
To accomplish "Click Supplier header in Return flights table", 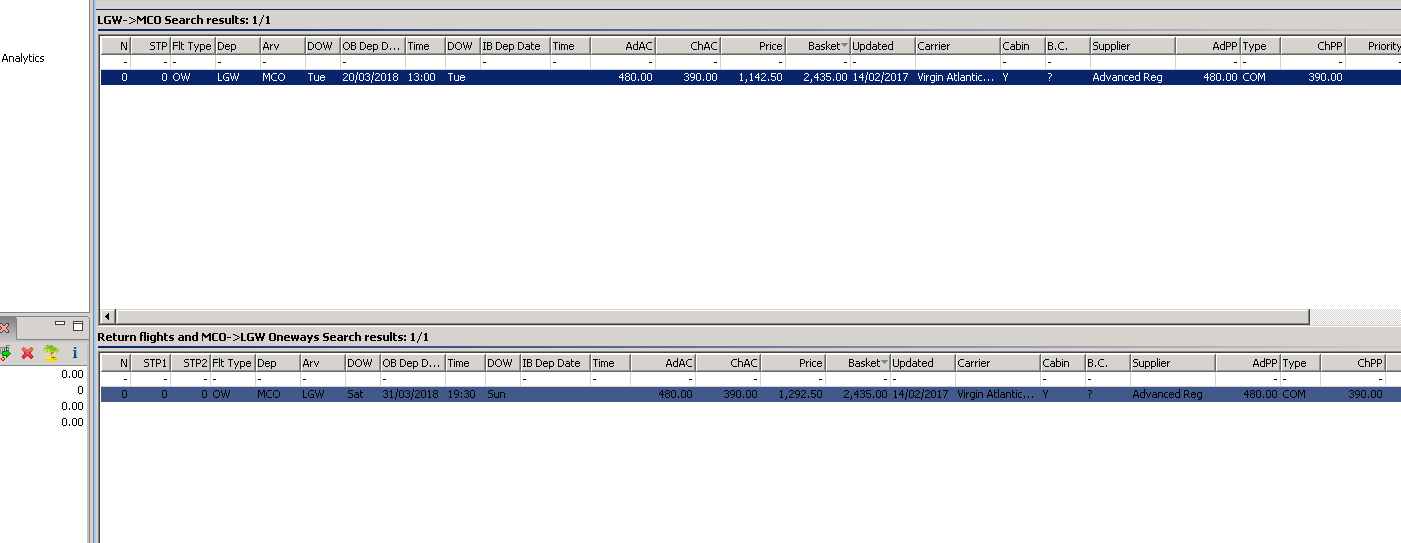I will (x=1173, y=363).
